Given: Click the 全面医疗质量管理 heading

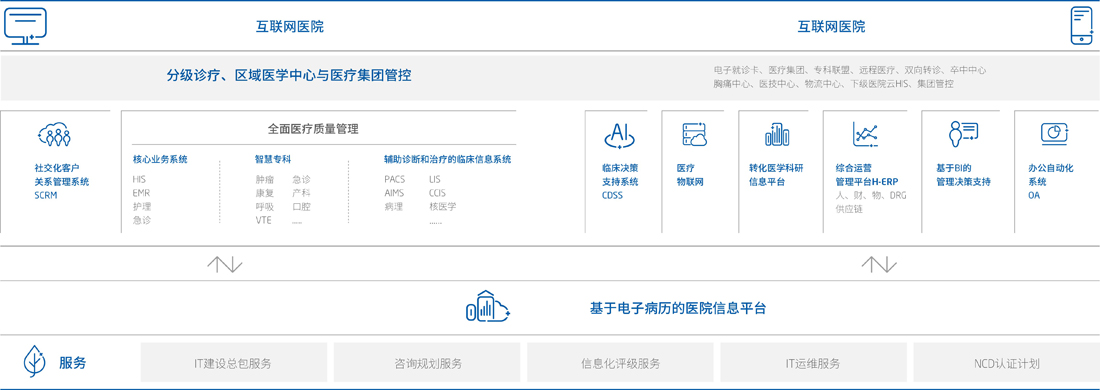Looking at the screenshot, I should (313, 129).
